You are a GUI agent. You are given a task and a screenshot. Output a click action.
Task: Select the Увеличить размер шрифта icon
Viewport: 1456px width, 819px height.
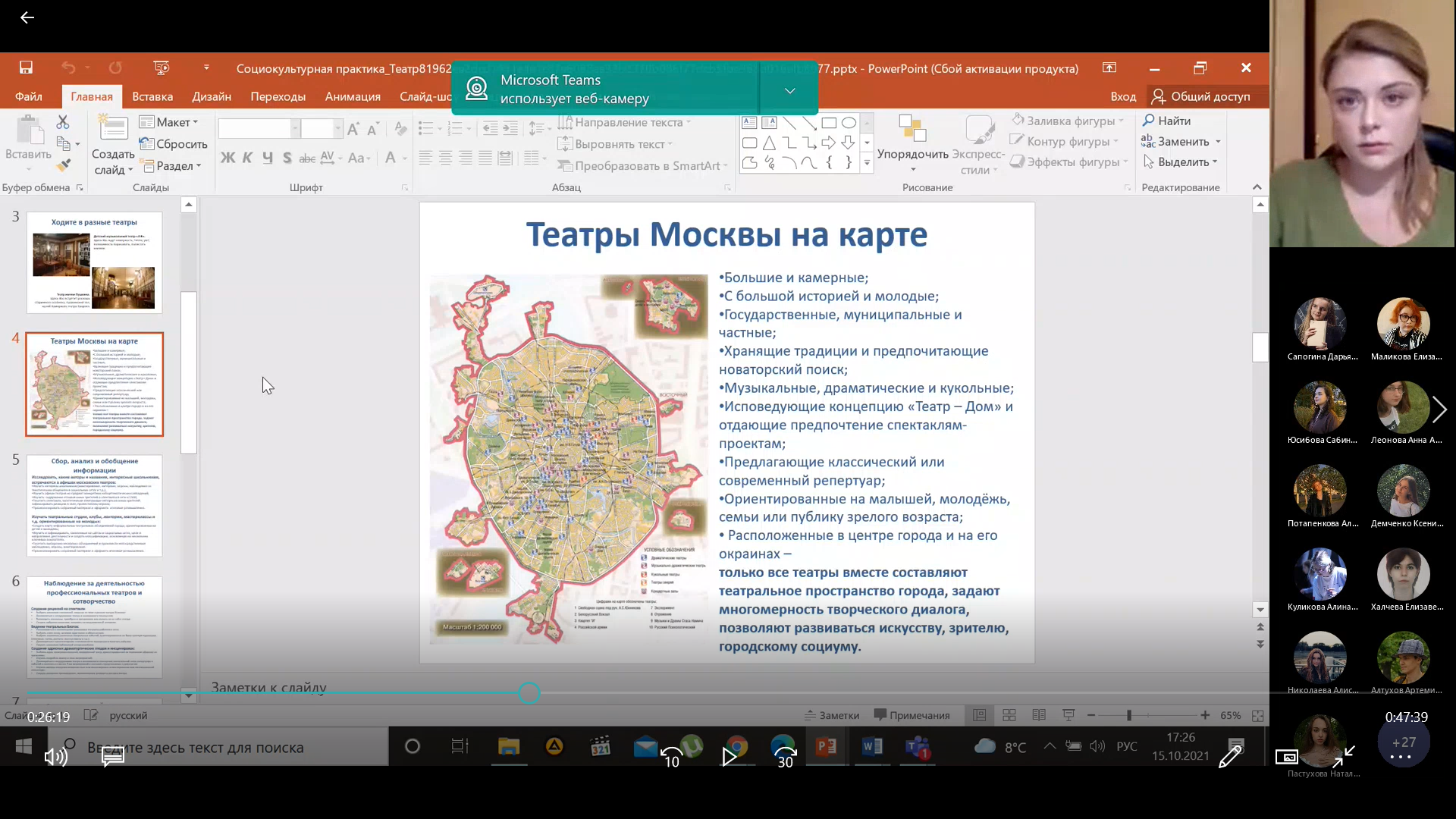[x=353, y=129]
